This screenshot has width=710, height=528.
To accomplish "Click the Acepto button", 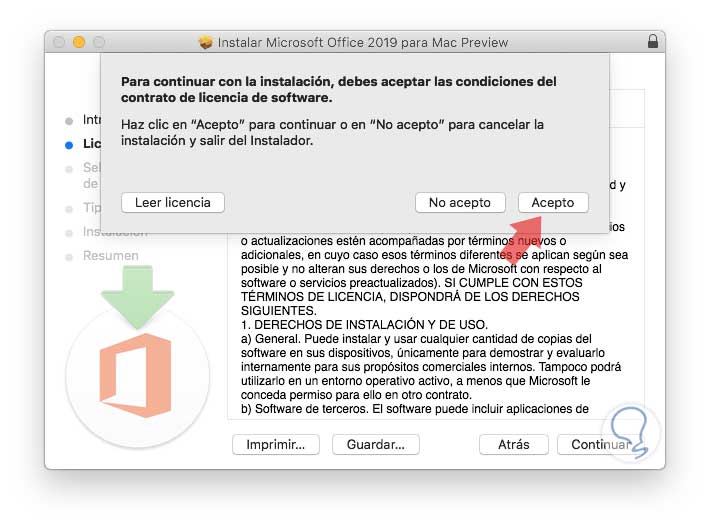I will click(553, 202).
